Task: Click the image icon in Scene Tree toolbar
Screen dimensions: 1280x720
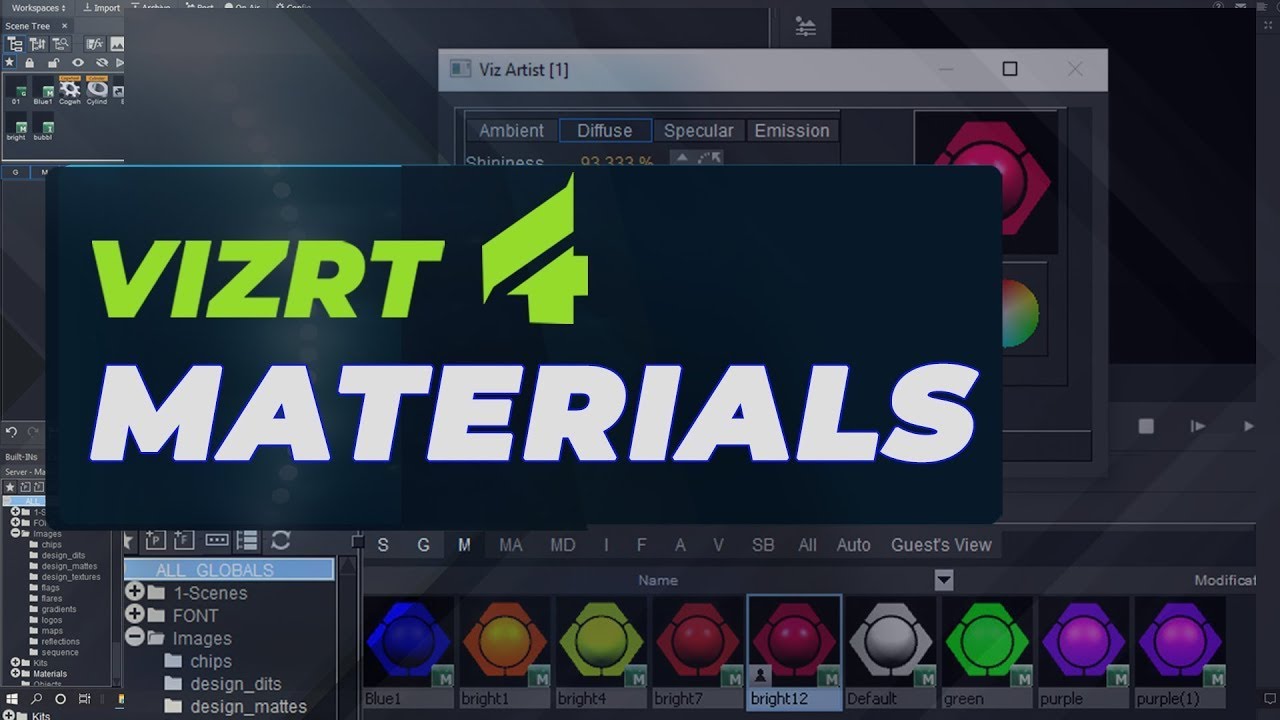Action: tap(117, 44)
